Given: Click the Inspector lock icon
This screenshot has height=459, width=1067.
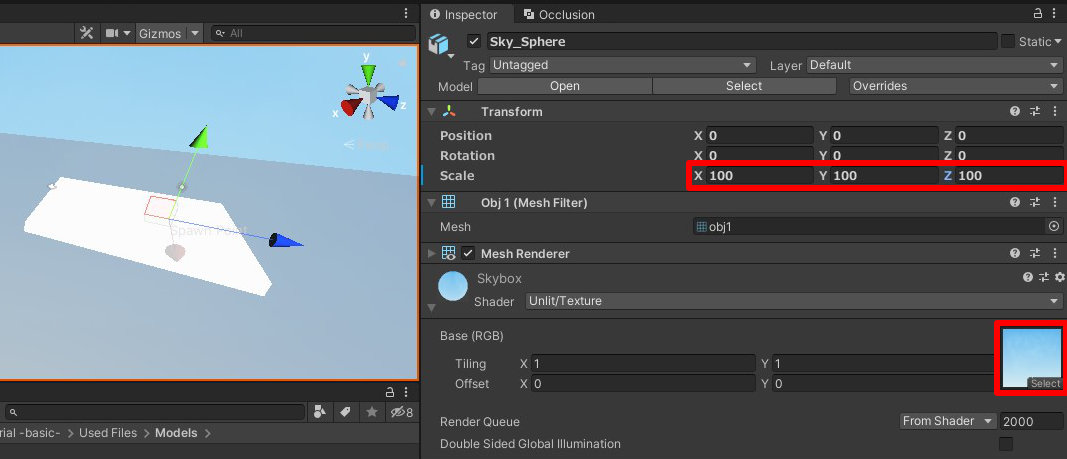Looking at the screenshot, I should point(1039,14).
